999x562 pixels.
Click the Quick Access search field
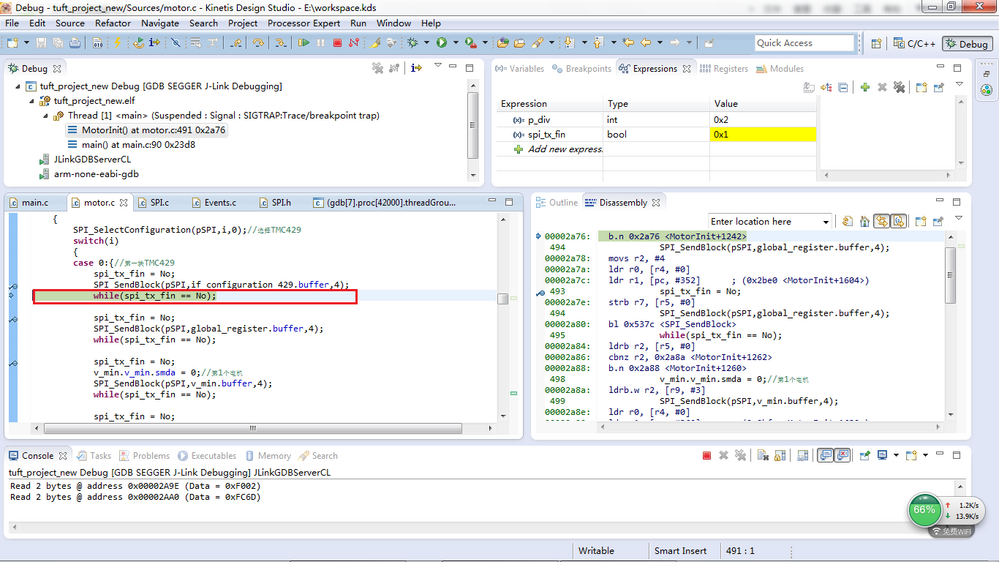[804, 43]
